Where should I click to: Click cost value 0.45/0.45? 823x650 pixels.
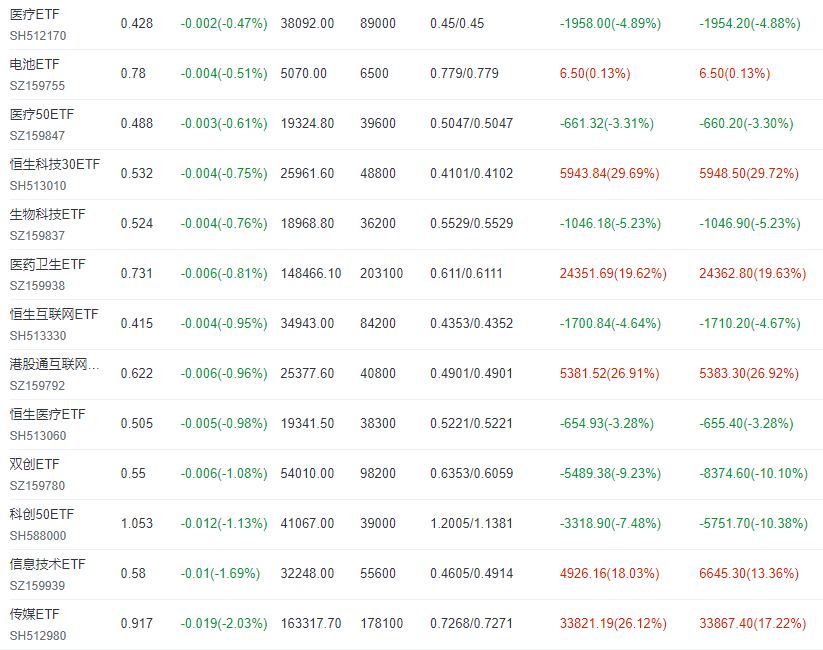pos(457,24)
